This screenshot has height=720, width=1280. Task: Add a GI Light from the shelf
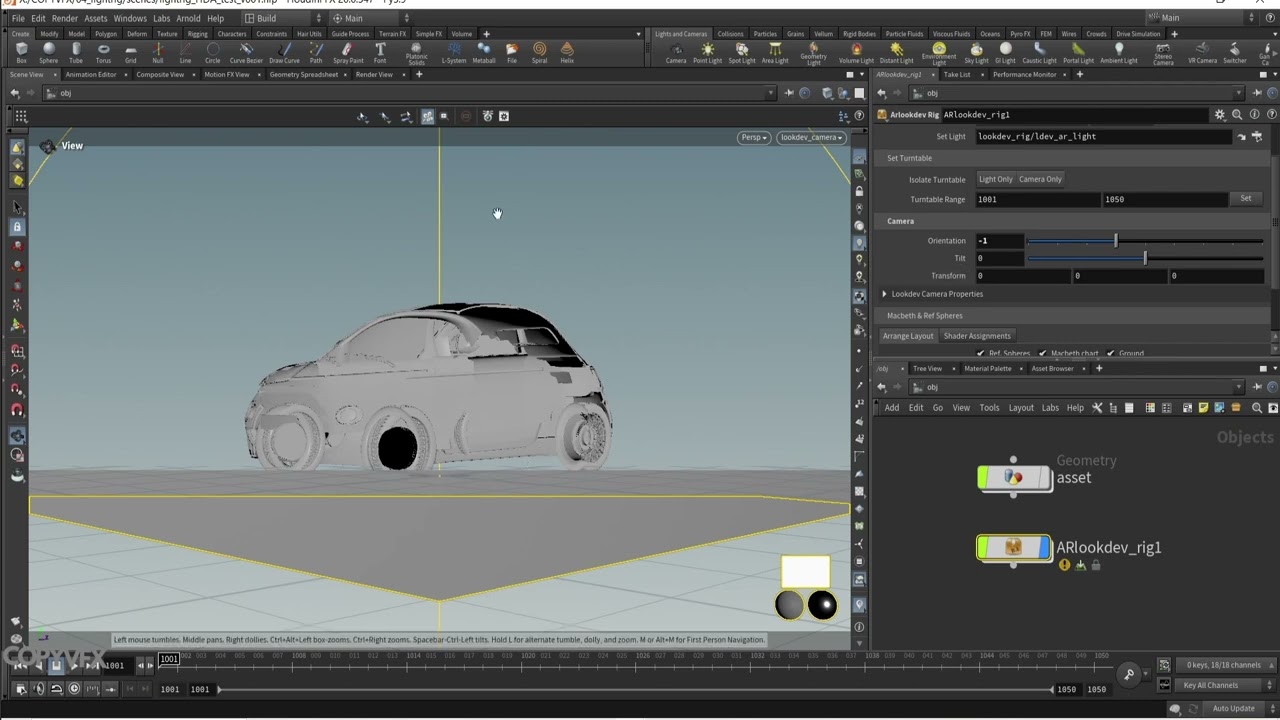click(1005, 53)
